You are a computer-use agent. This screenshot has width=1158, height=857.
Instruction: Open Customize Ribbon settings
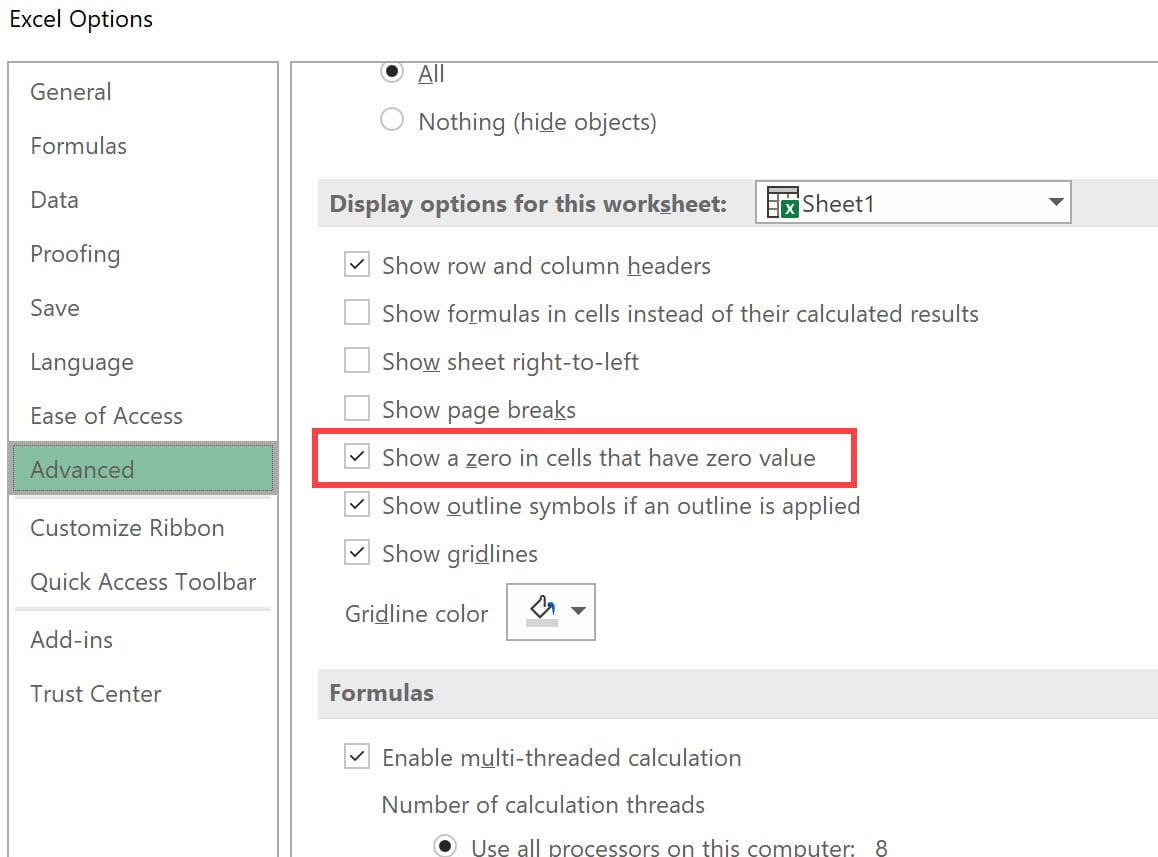click(x=127, y=527)
